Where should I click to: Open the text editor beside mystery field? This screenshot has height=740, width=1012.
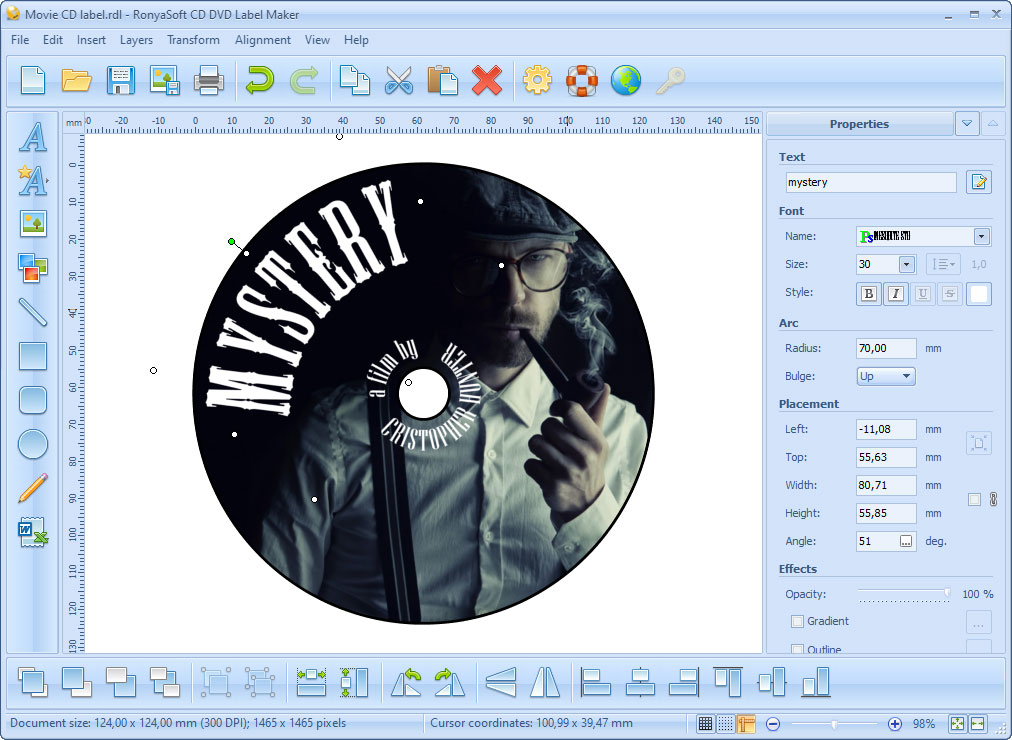click(978, 182)
